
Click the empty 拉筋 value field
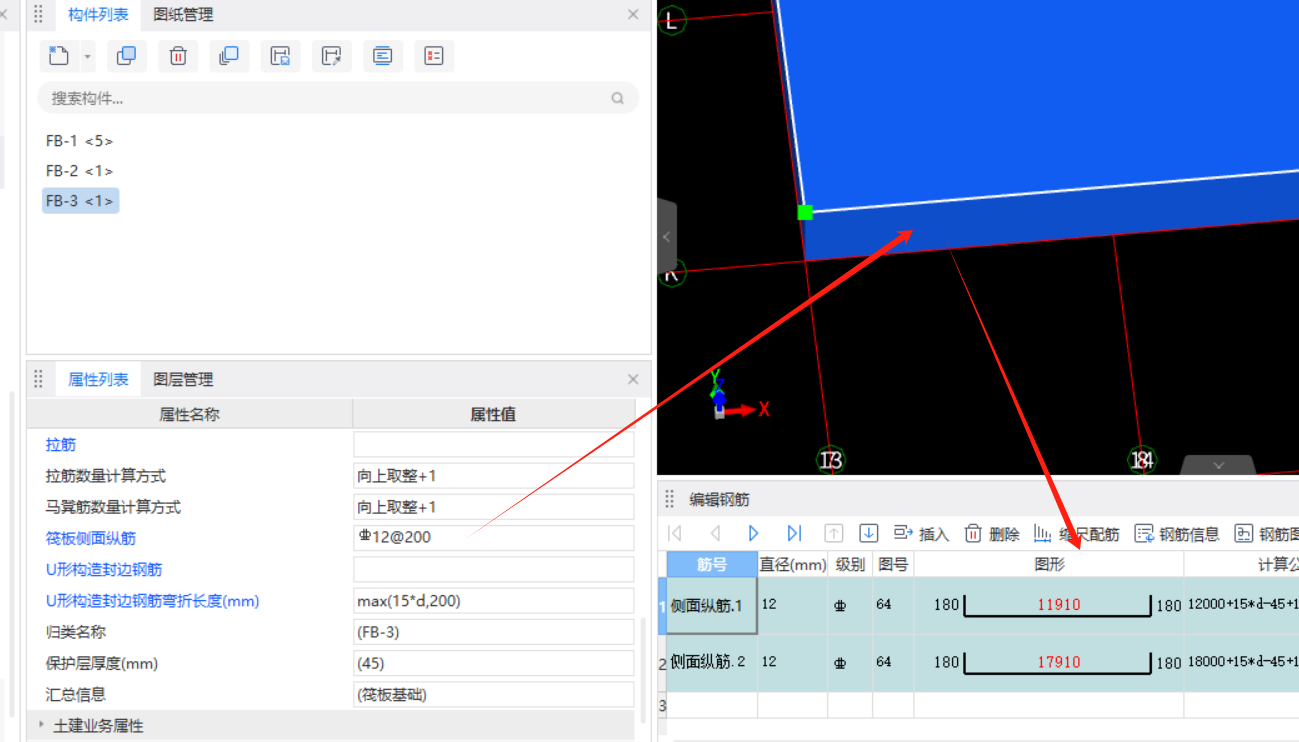(x=494, y=444)
